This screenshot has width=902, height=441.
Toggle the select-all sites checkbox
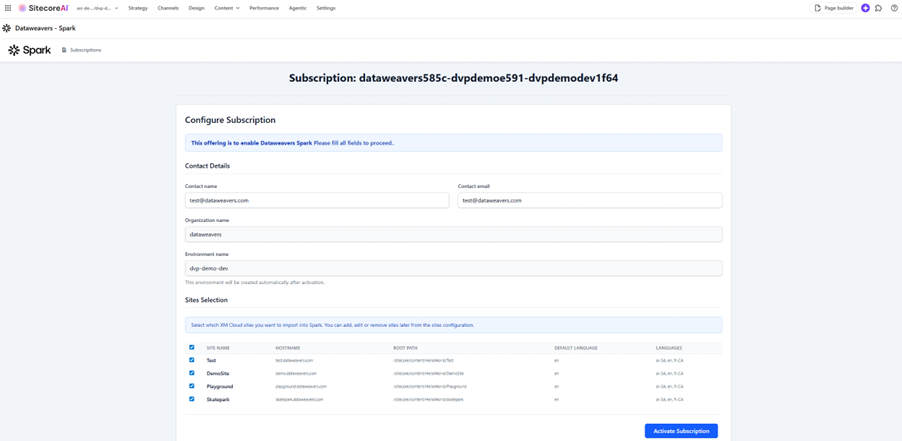pos(192,348)
